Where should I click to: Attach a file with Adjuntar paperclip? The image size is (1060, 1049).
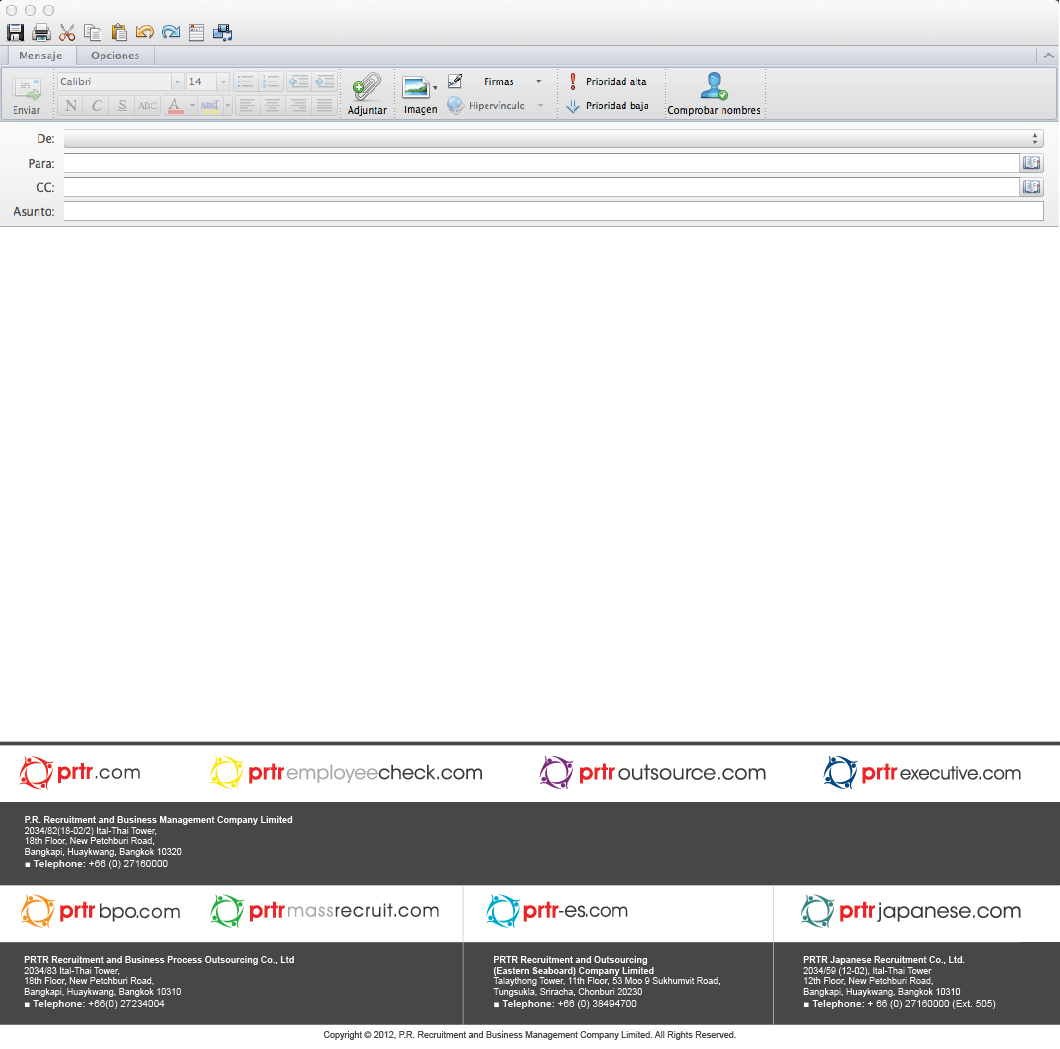coord(367,94)
